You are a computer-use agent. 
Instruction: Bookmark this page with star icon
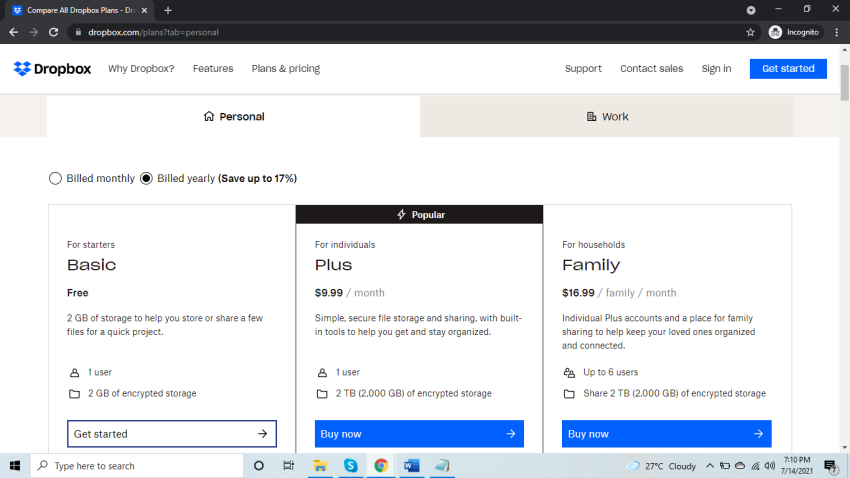click(750, 33)
